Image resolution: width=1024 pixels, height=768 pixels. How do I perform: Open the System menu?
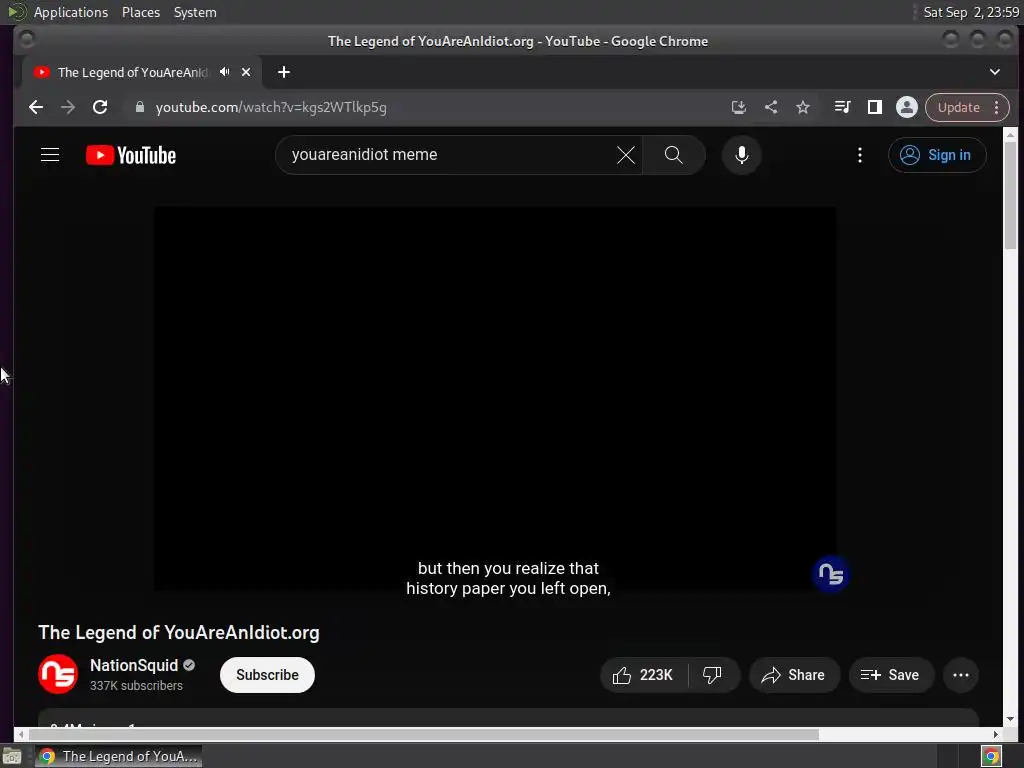(x=195, y=12)
